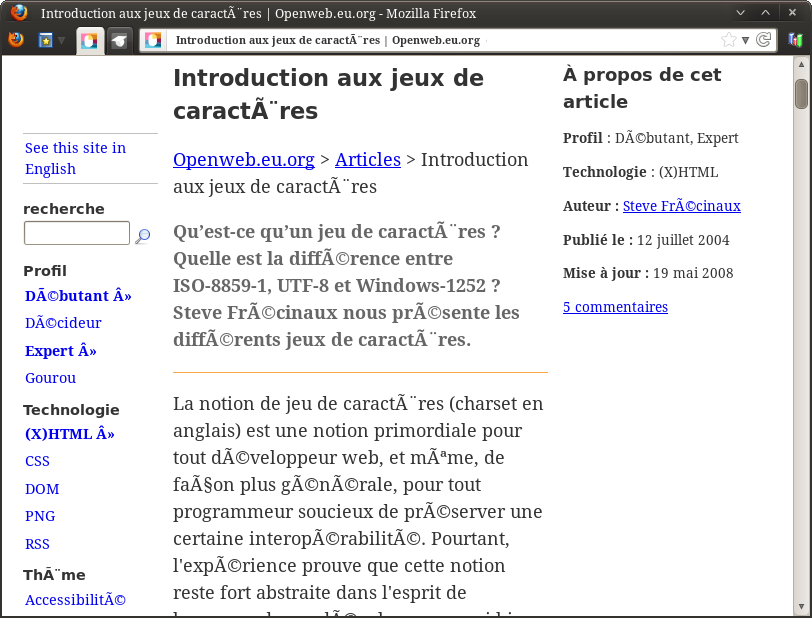Viewport: 812px width, 618px height.
Task: Open bookmarks via the starred-folder icon
Action: point(45,40)
